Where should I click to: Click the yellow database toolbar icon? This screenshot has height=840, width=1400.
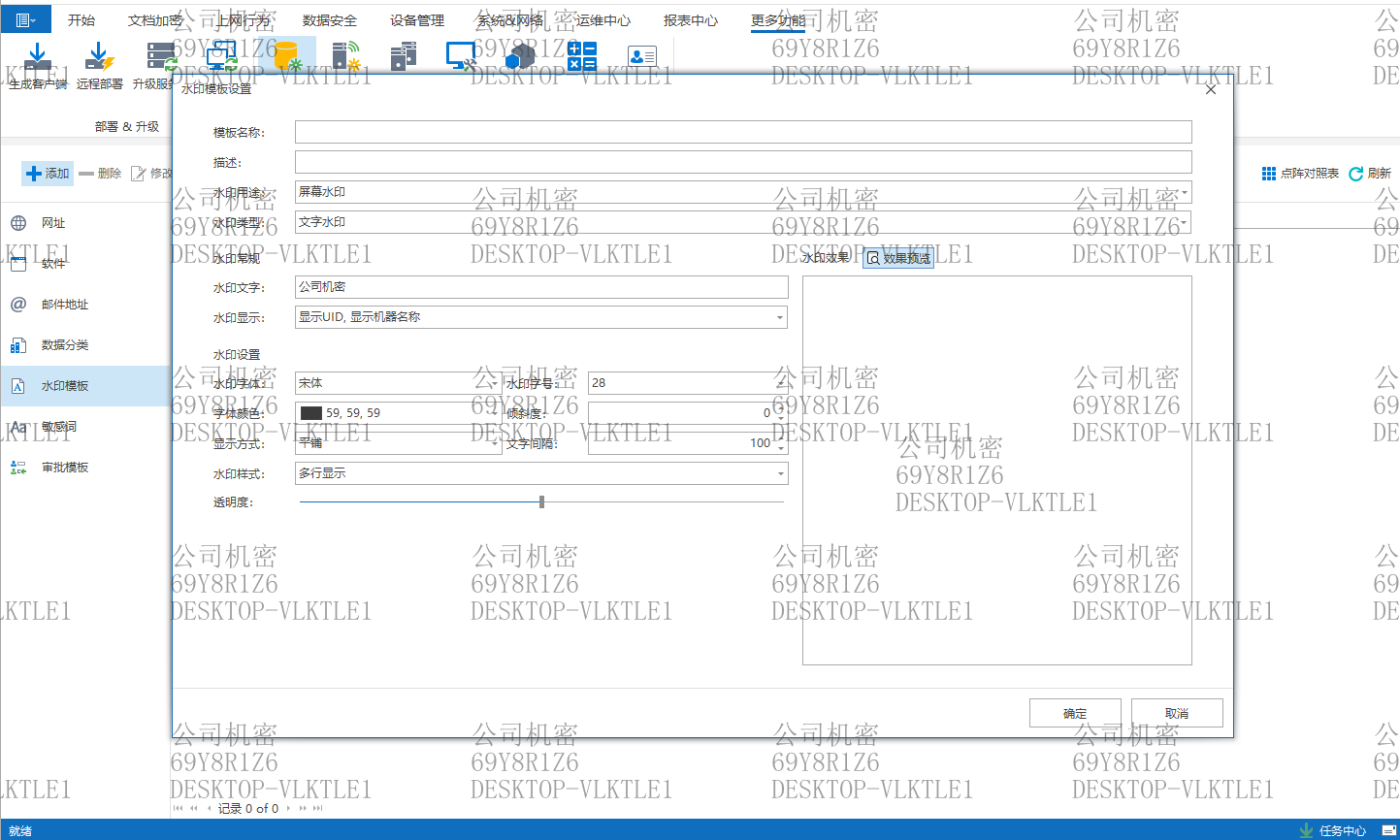coord(288,57)
